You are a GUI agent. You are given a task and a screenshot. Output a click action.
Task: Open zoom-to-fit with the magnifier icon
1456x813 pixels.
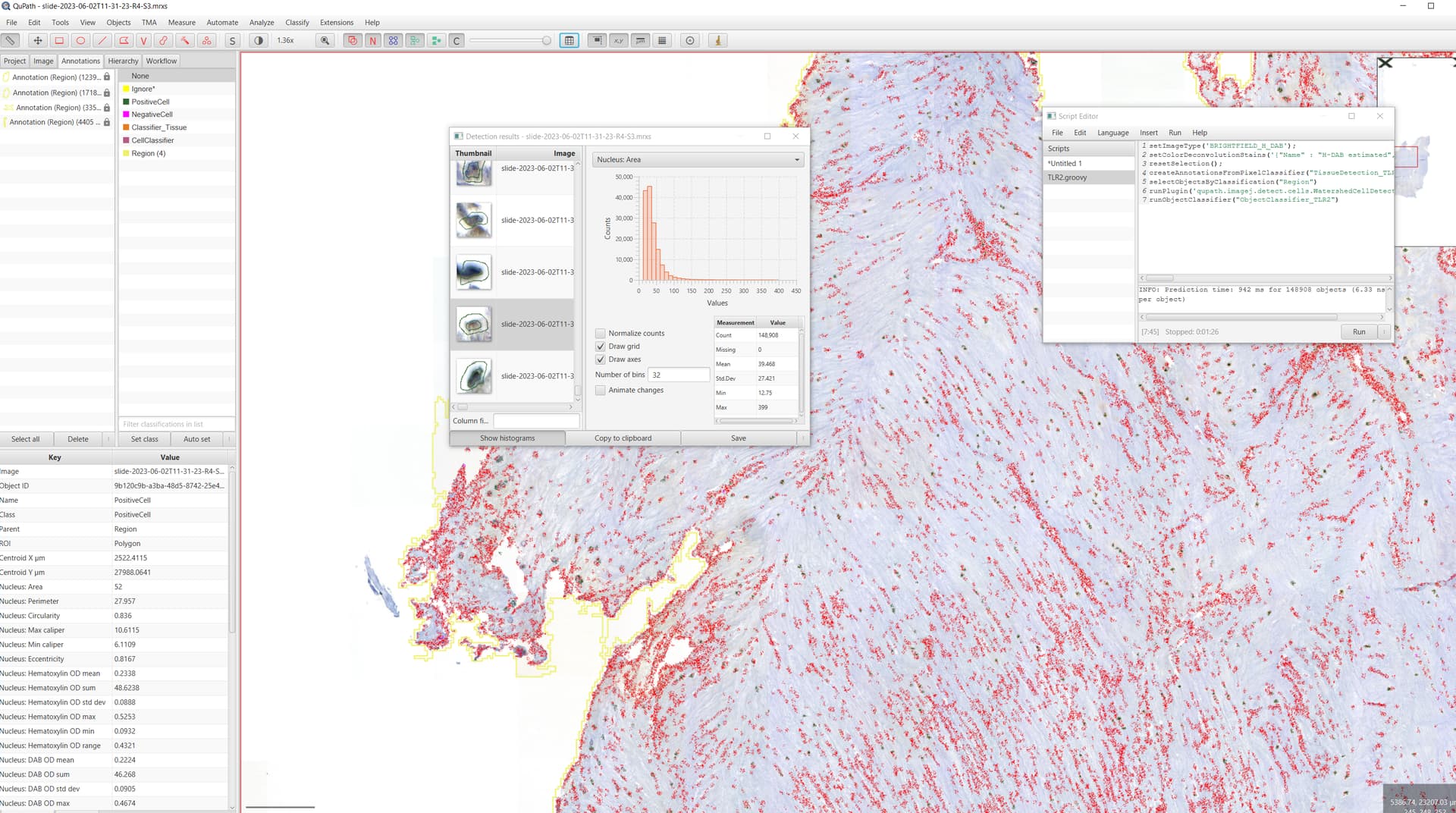point(325,40)
